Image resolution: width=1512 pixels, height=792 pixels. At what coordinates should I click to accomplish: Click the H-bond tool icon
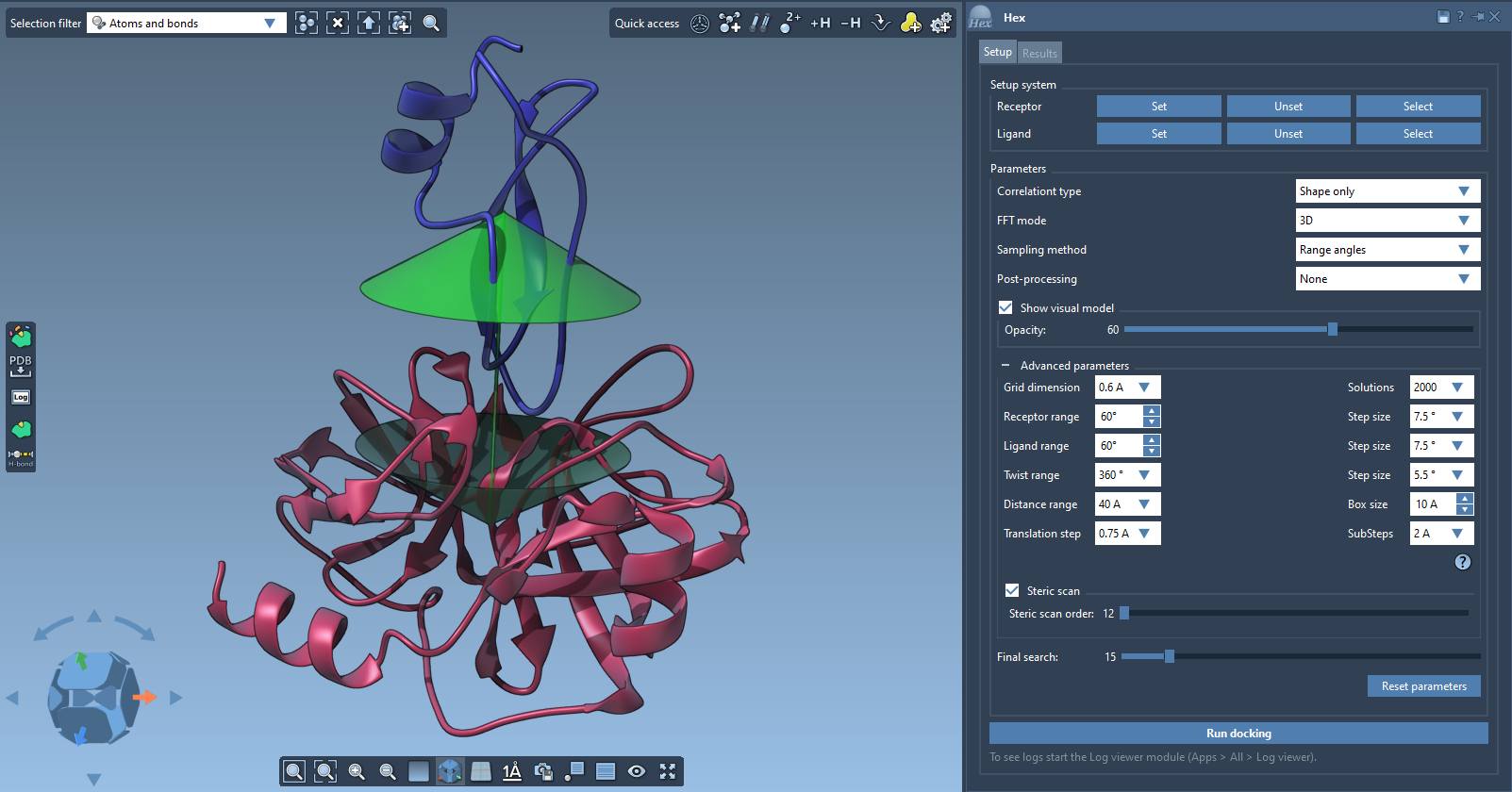click(21, 457)
